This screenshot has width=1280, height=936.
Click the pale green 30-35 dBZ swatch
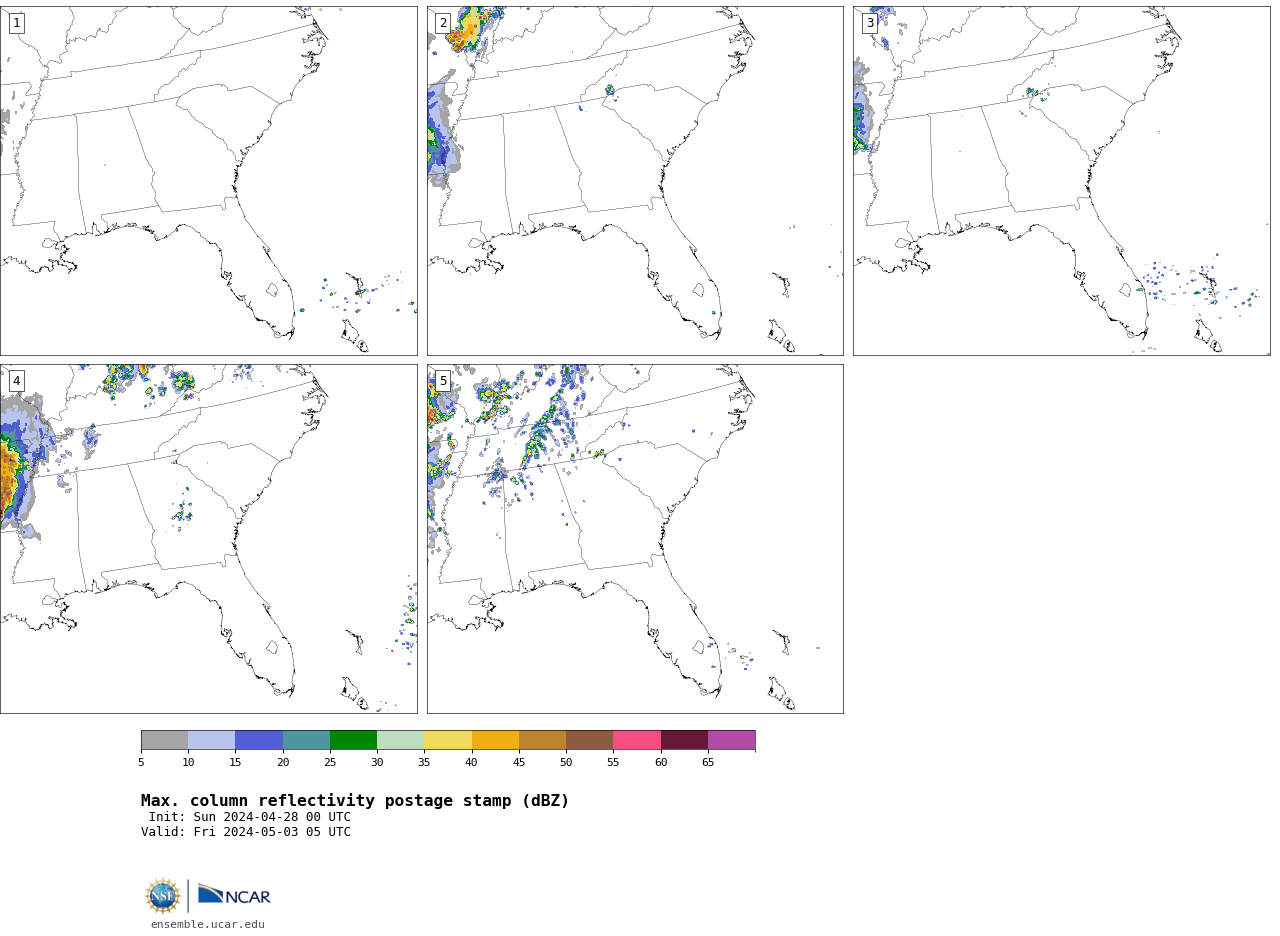[400, 740]
